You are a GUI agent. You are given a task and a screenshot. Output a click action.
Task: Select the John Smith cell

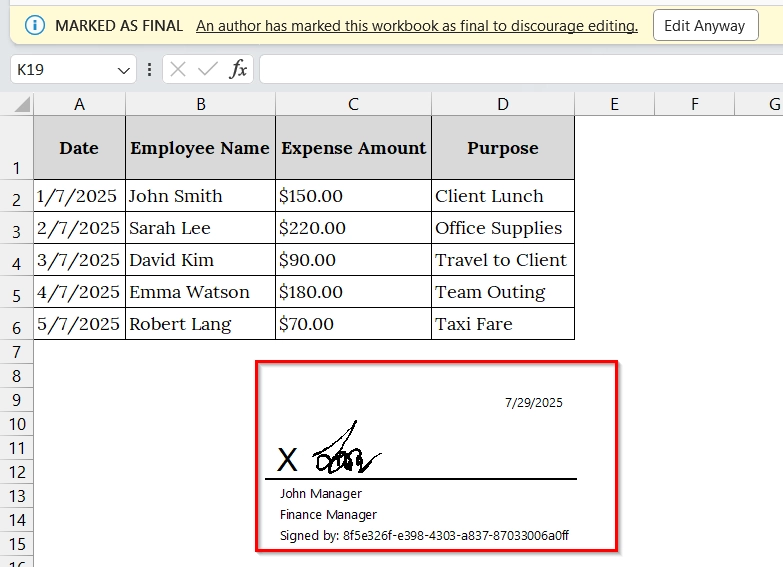pyautogui.click(x=200, y=196)
